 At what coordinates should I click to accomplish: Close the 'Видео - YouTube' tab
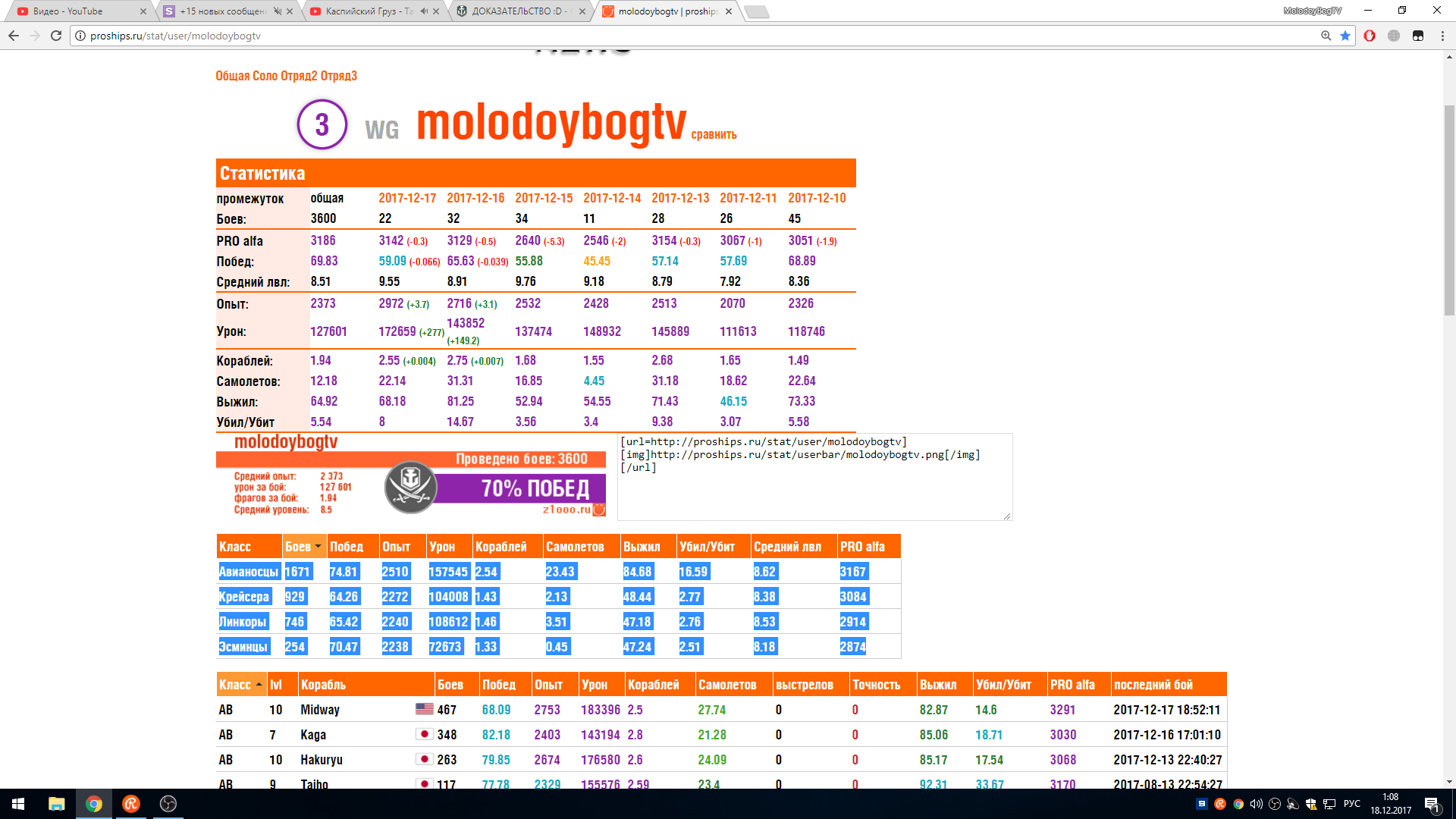coord(143,11)
